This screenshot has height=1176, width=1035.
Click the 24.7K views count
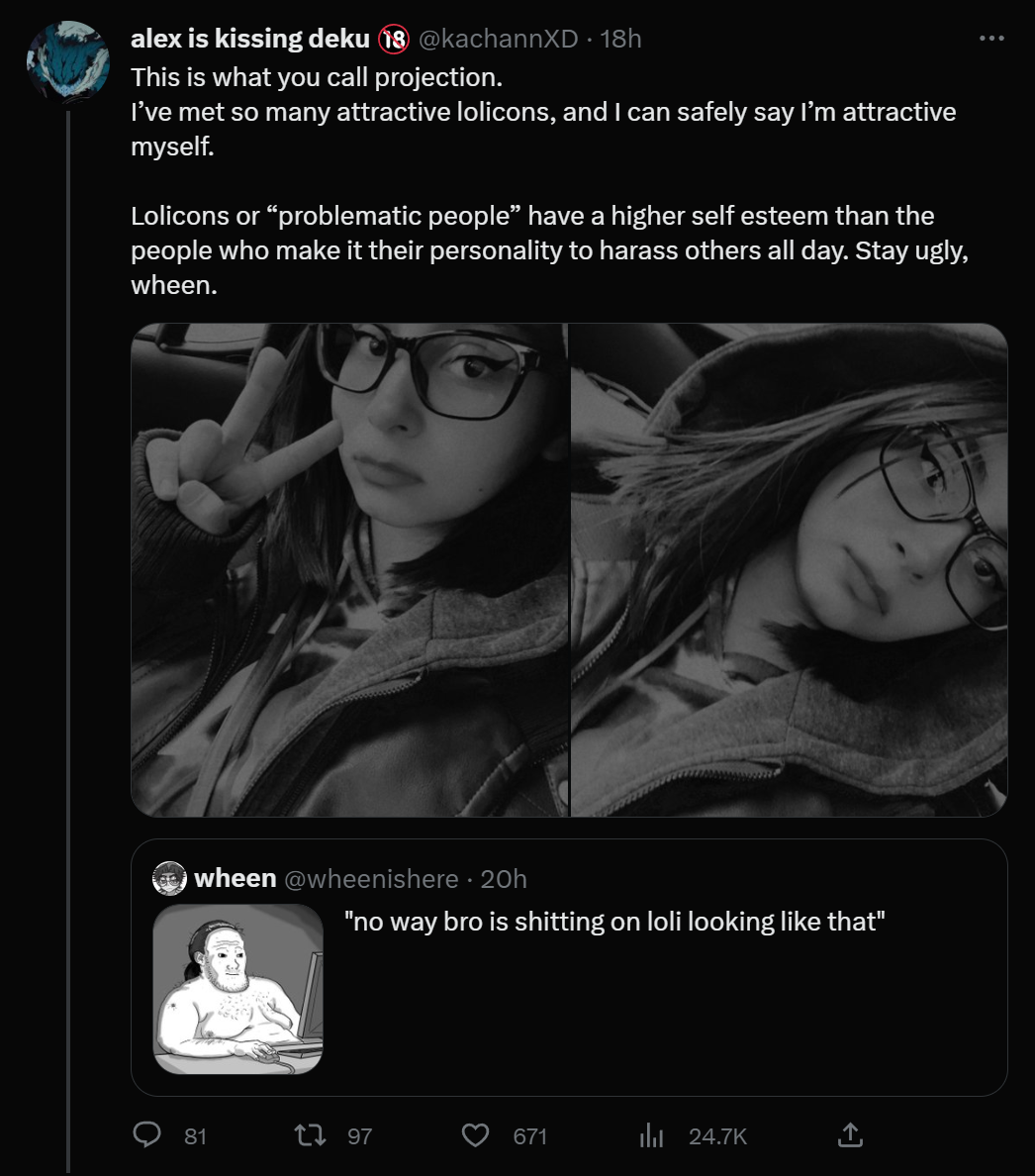coord(718,1136)
